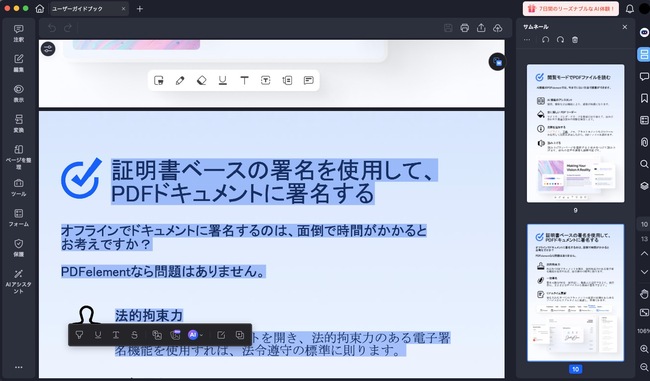Strikethrough the selected text

(x=134, y=335)
